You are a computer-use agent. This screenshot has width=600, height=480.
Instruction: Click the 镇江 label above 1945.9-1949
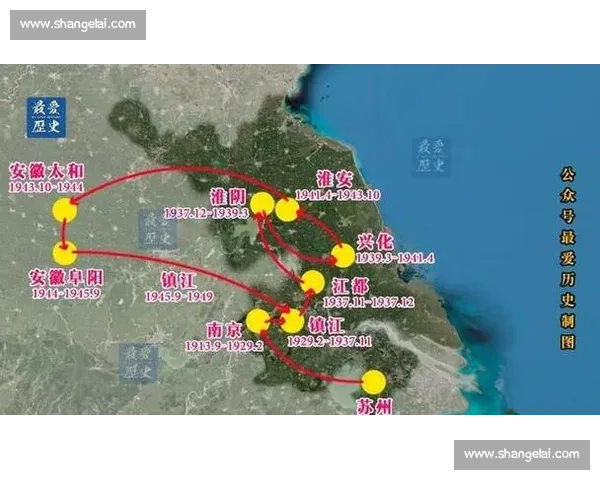tap(179, 281)
